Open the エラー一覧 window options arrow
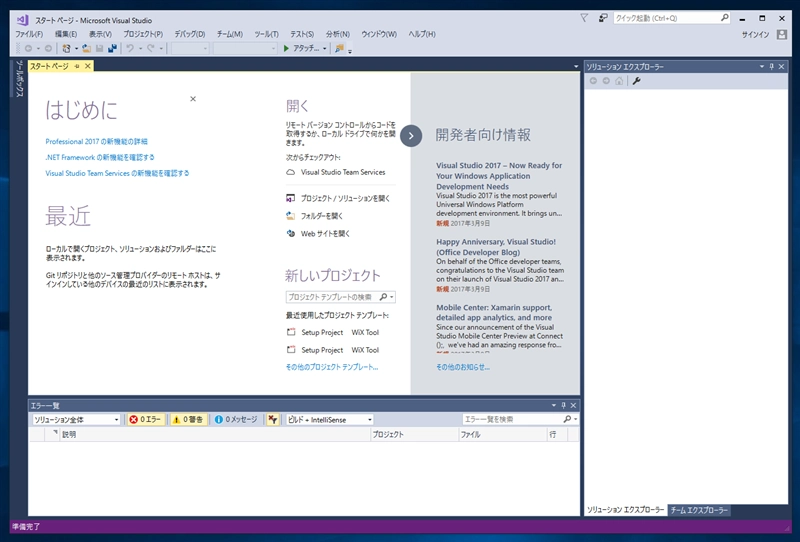Image resolution: width=800 pixels, height=542 pixels. point(554,405)
